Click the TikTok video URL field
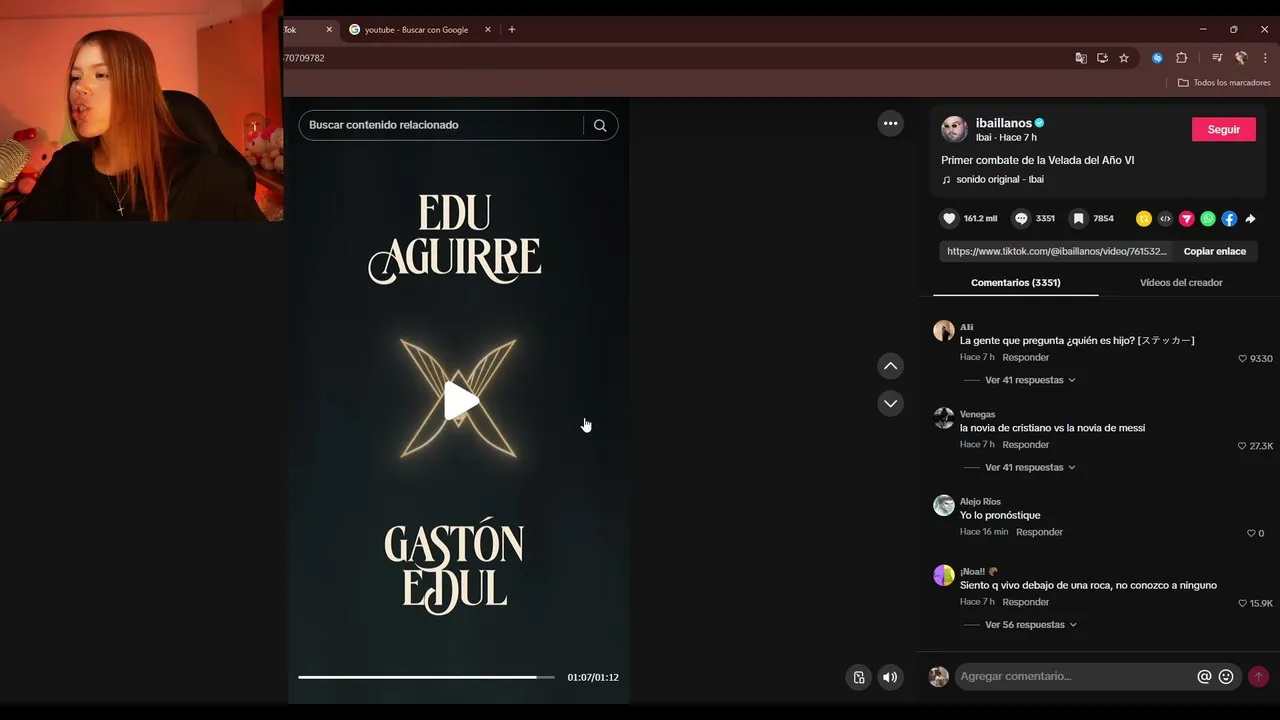 point(1056,251)
